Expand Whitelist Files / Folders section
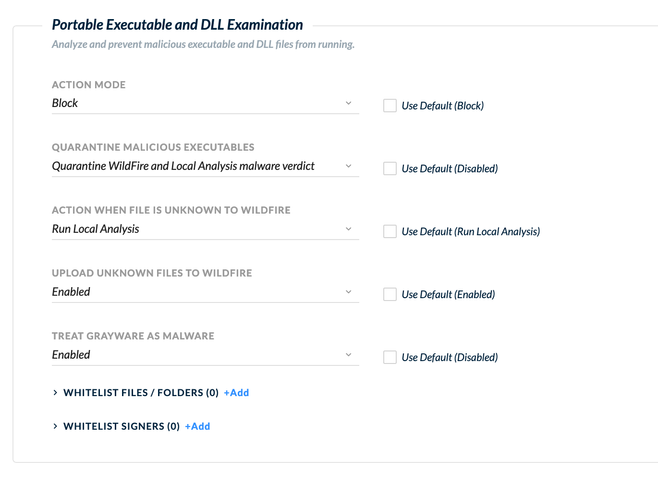 click(56, 393)
